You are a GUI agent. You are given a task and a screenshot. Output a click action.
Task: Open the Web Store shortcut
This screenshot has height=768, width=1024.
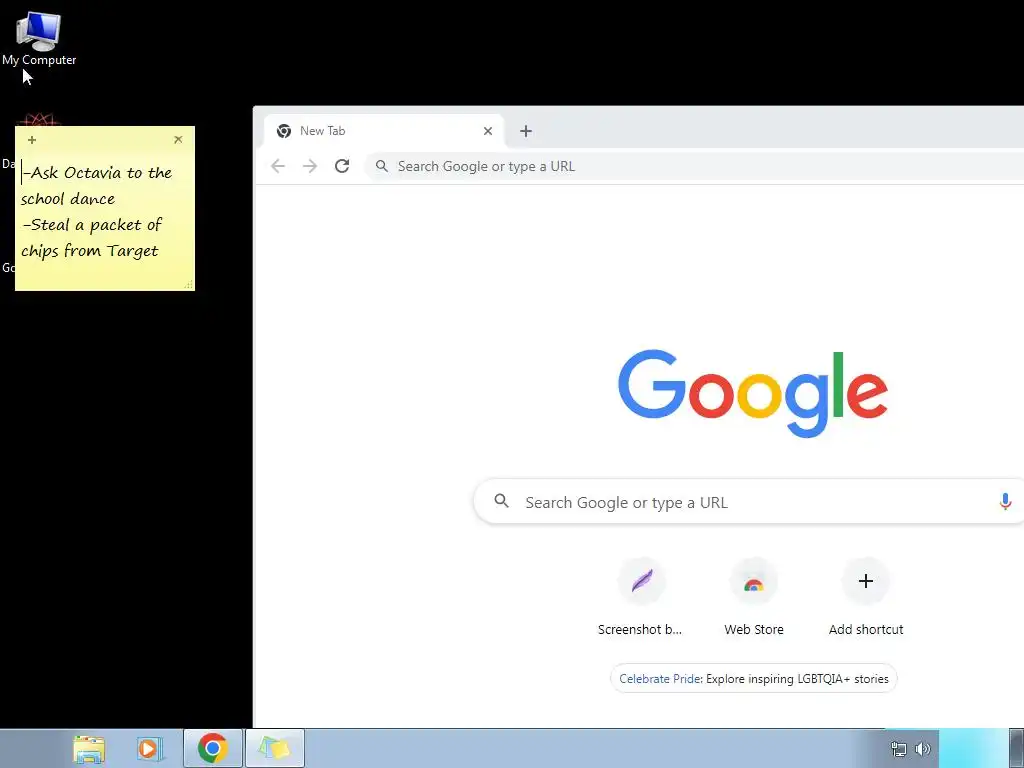(x=754, y=598)
